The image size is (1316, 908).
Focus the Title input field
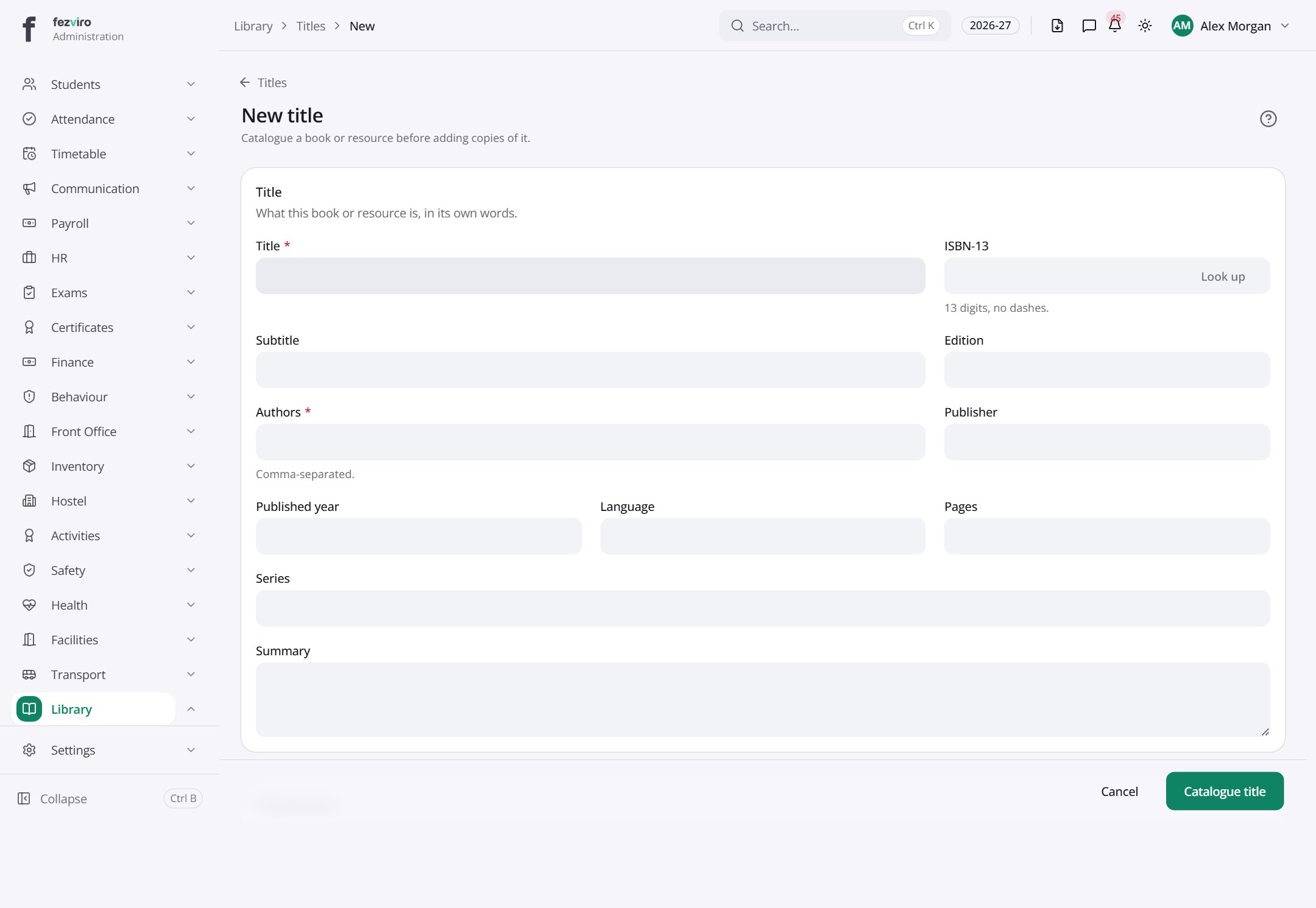click(x=590, y=276)
